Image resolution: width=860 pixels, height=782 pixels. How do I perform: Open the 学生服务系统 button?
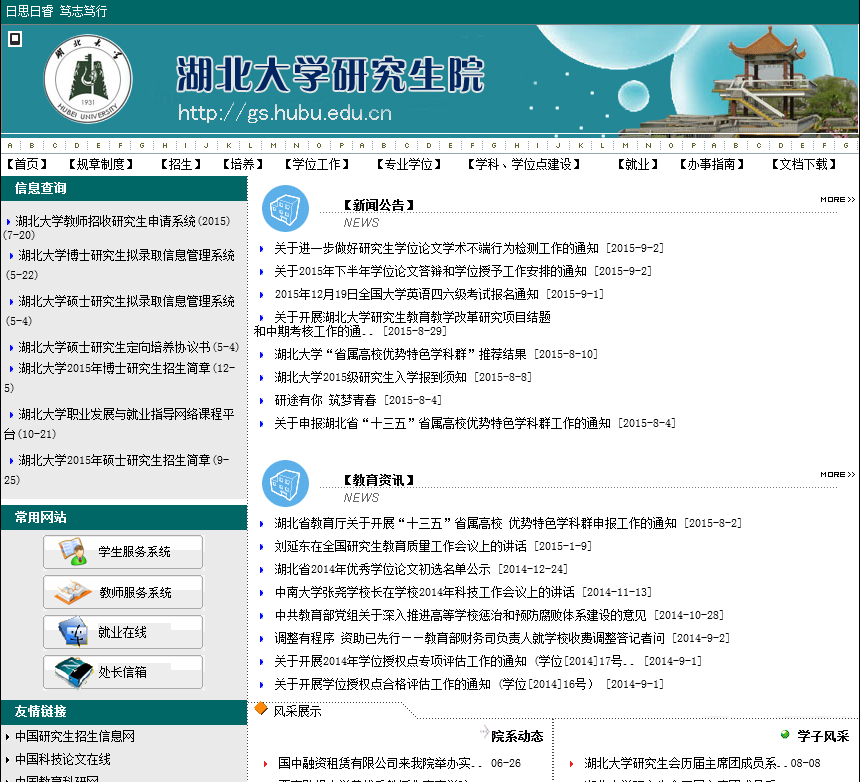point(123,552)
